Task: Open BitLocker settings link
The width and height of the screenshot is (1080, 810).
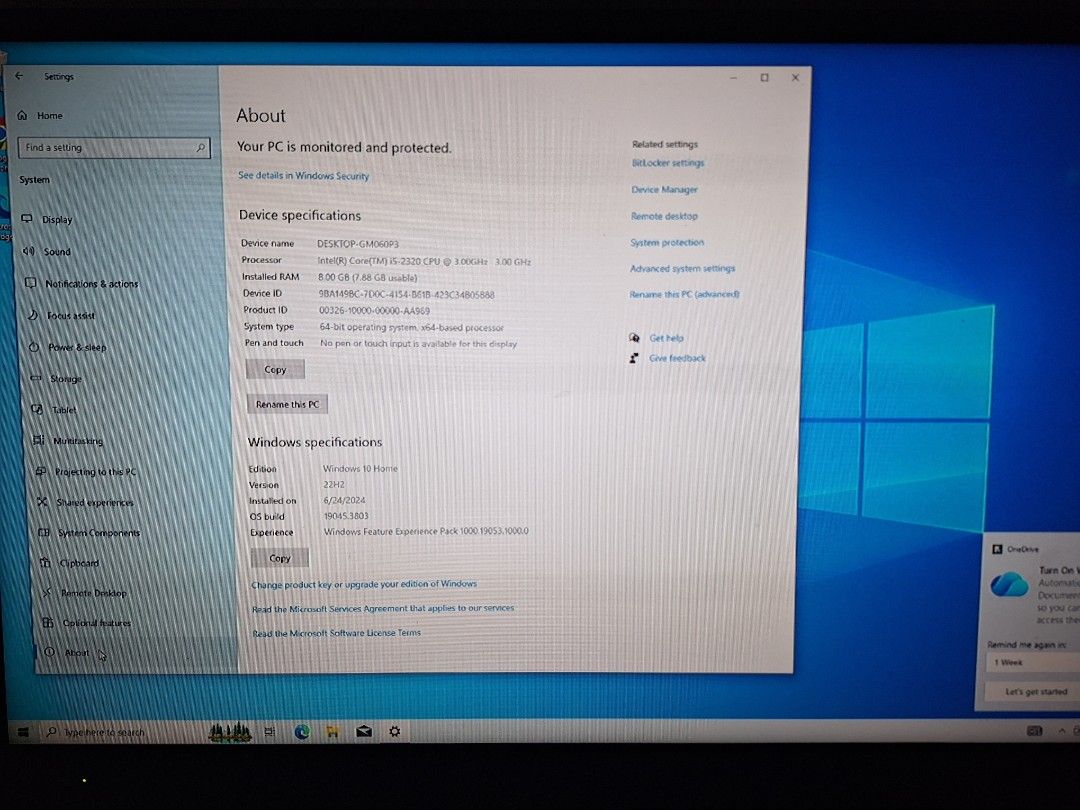Action: (668, 163)
